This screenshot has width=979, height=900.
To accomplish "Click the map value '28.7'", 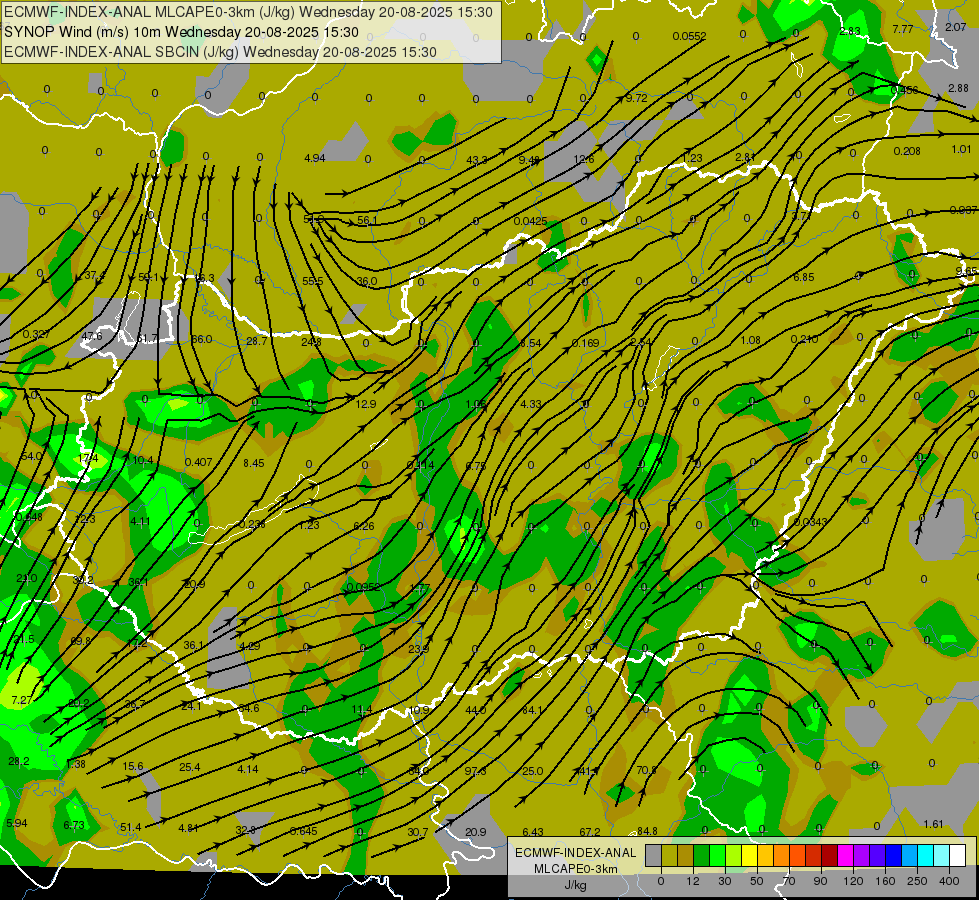I will [256, 341].
